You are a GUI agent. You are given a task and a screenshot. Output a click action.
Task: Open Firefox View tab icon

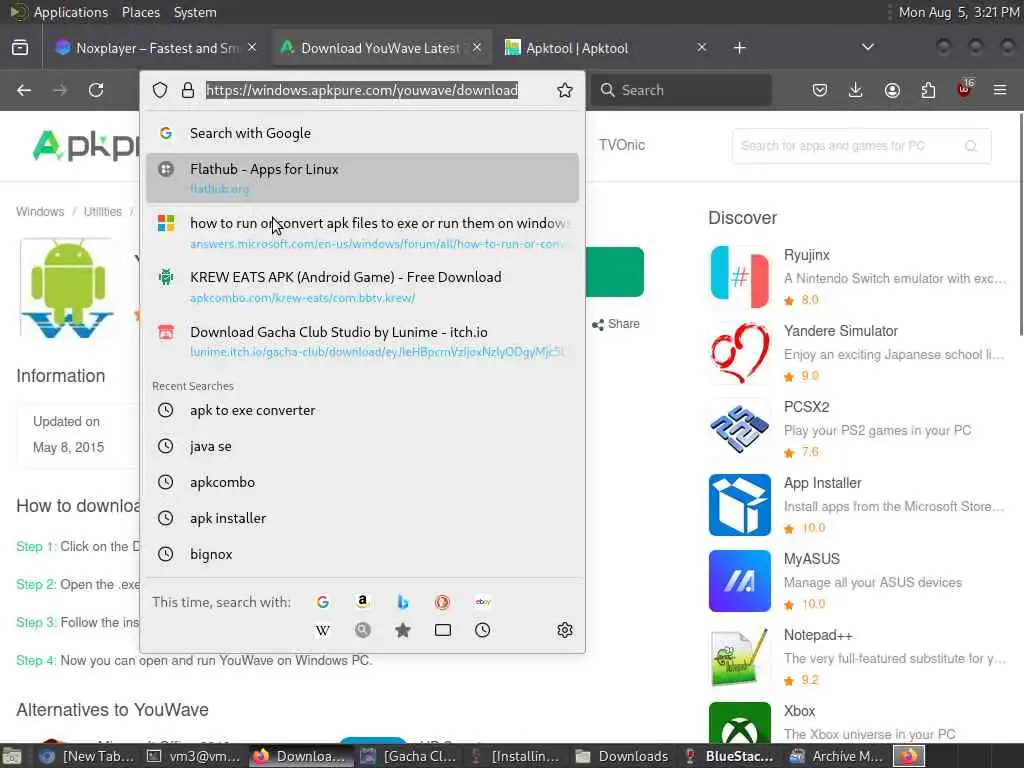tap(20, 48)
